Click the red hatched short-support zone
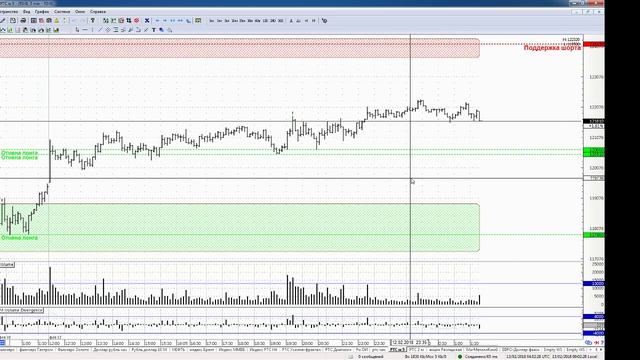 pyautogui.click(x=240, y=48)
